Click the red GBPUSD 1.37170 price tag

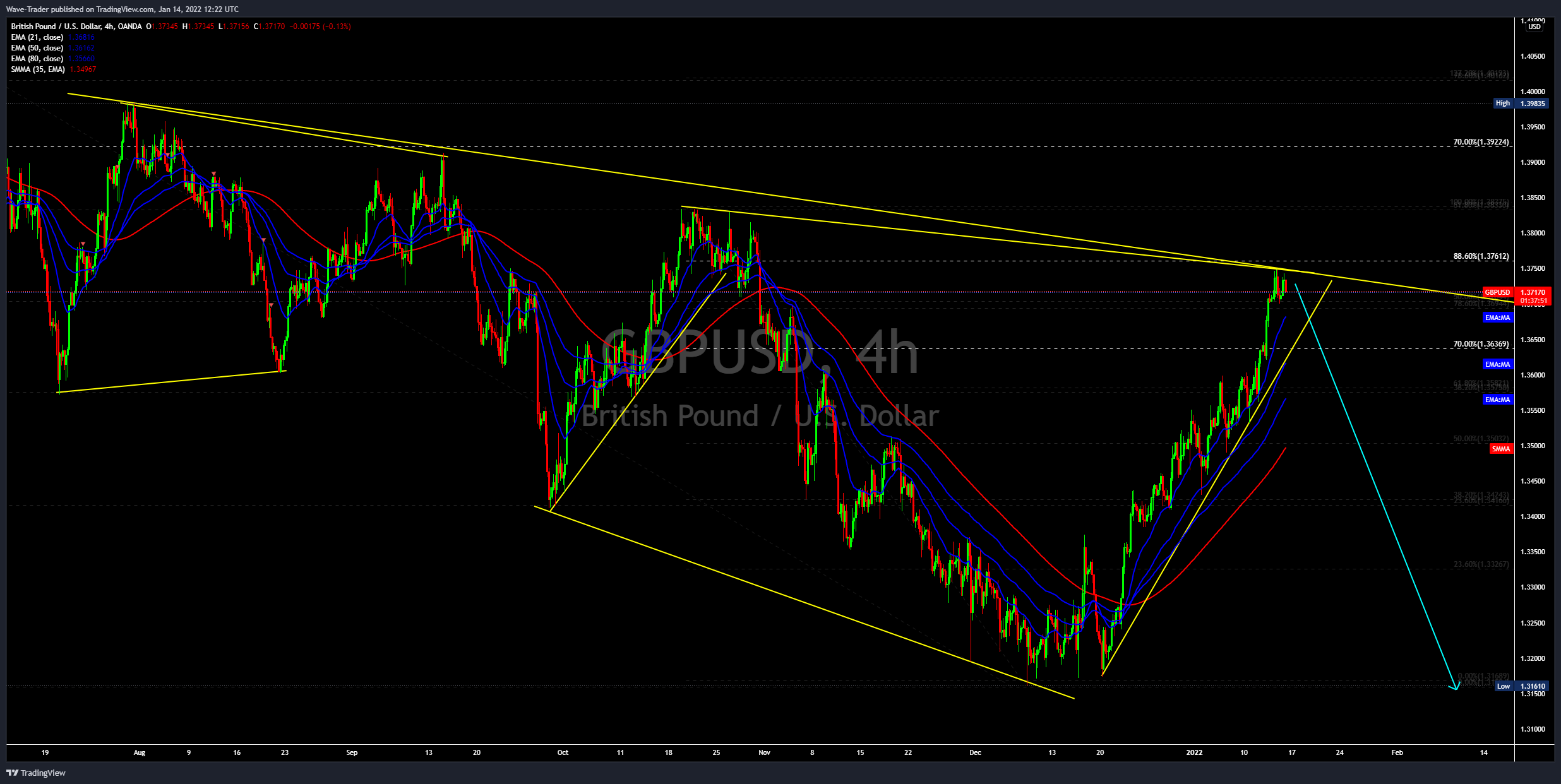1517,292
